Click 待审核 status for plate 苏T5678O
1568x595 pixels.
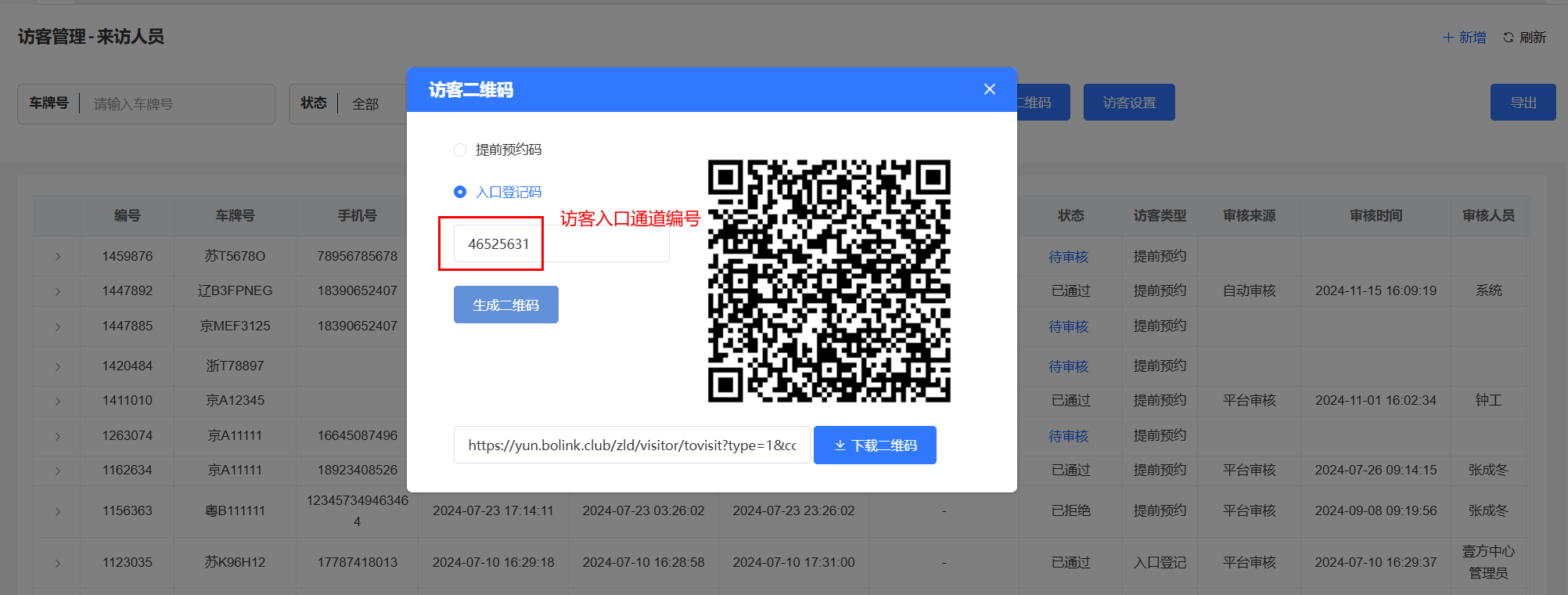[x=1069, y=257]
